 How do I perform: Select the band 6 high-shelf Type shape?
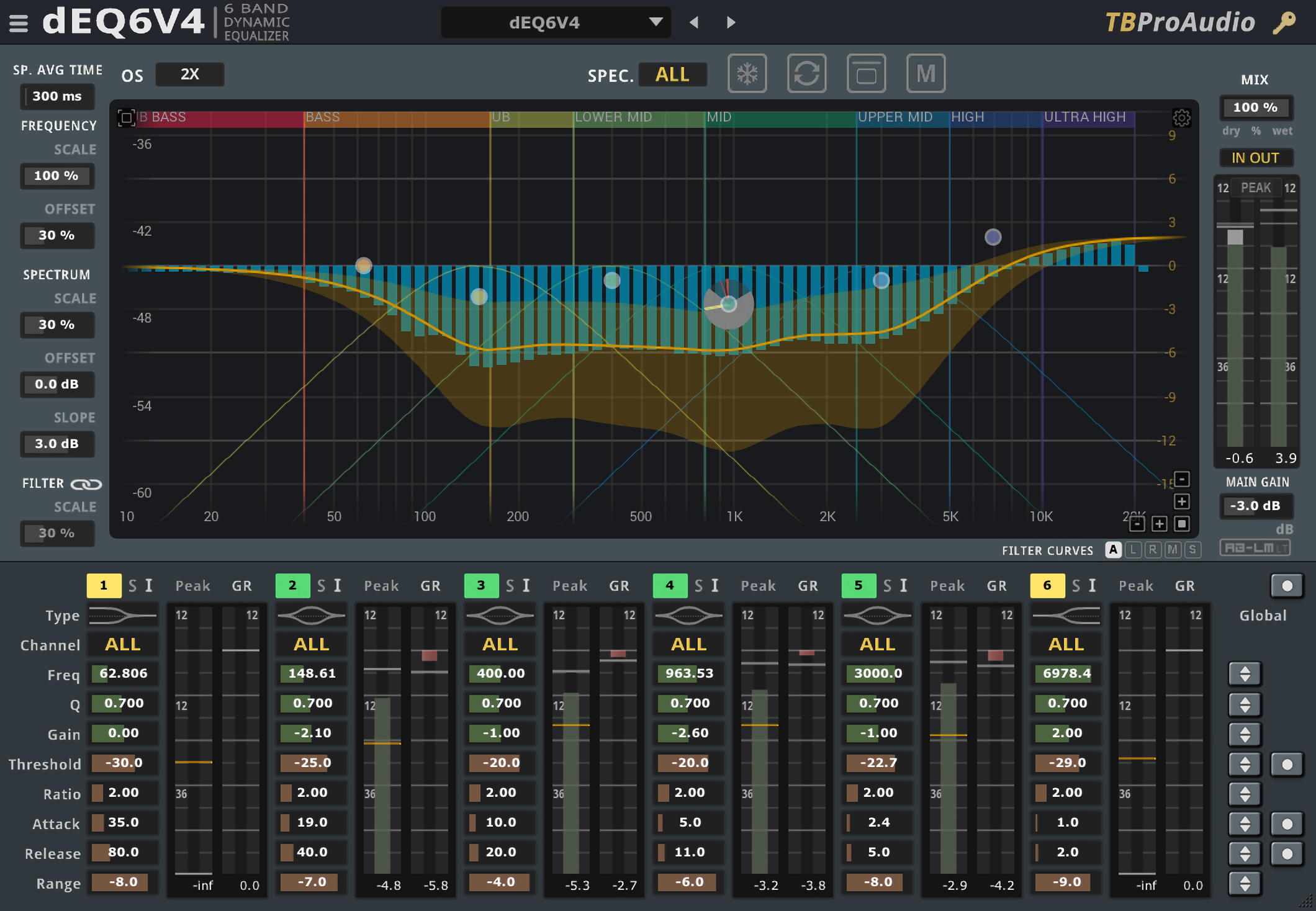[1066, 616]
